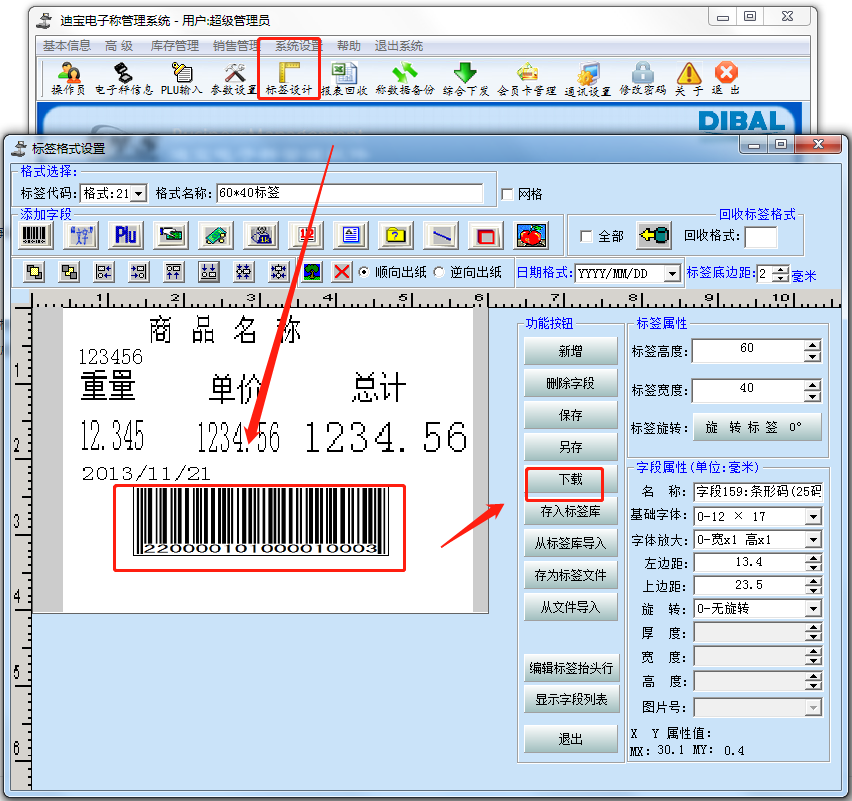Screen dimensions: 852x801
Task: Click the 显示字段列表 button
Action: click(x=571, y=699)
